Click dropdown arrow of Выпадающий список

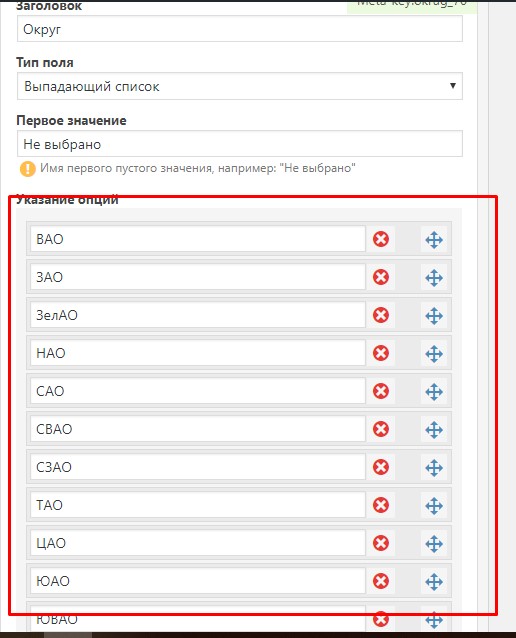coord(453,85)
